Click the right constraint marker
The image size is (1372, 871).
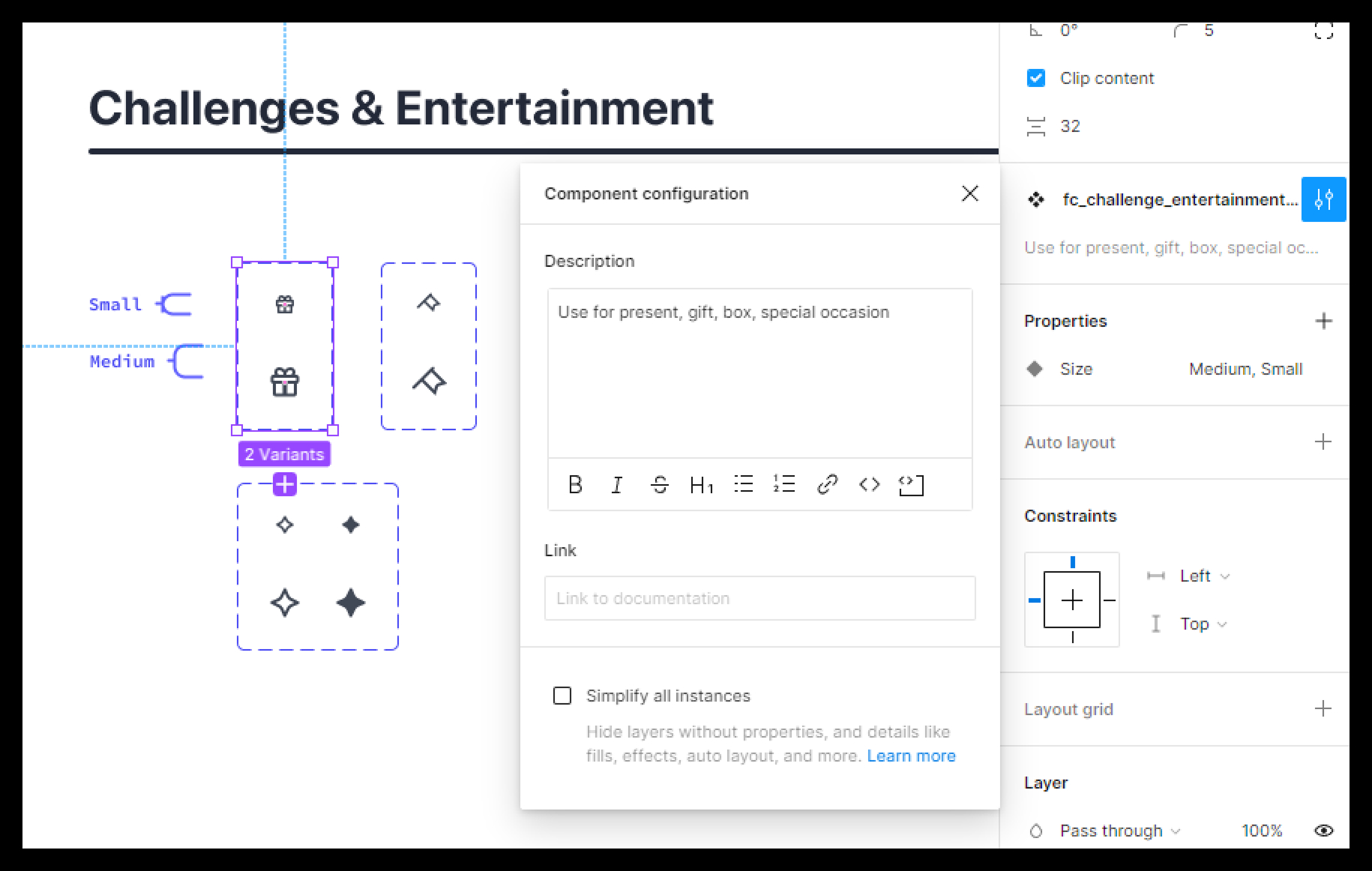click(x=1110, y=600)
